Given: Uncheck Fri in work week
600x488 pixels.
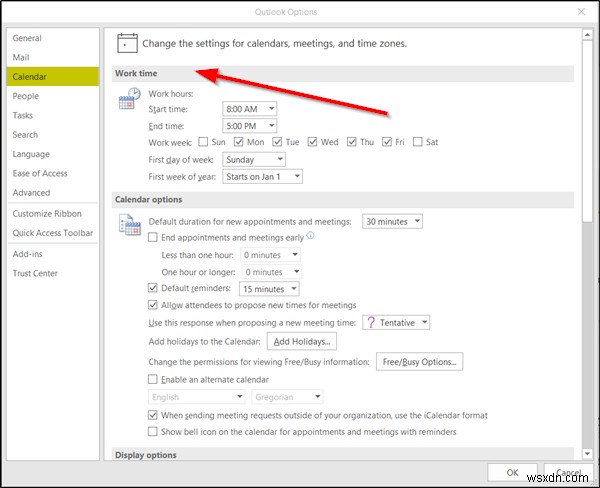Looking at the screenshot, I should pyautogui.click(x=387, y=142).
